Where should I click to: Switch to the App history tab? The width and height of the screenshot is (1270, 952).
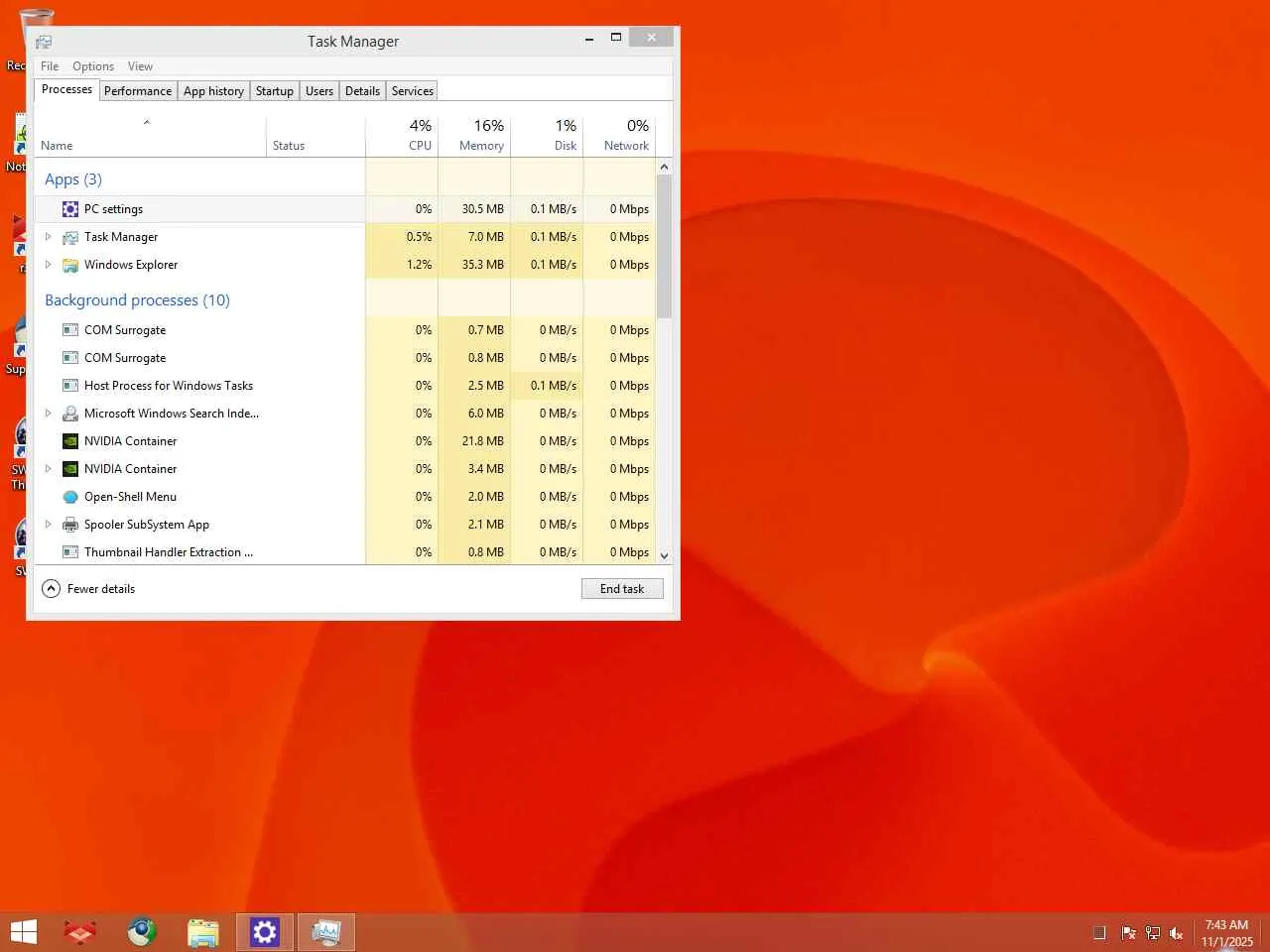click(x=213, y=91)
